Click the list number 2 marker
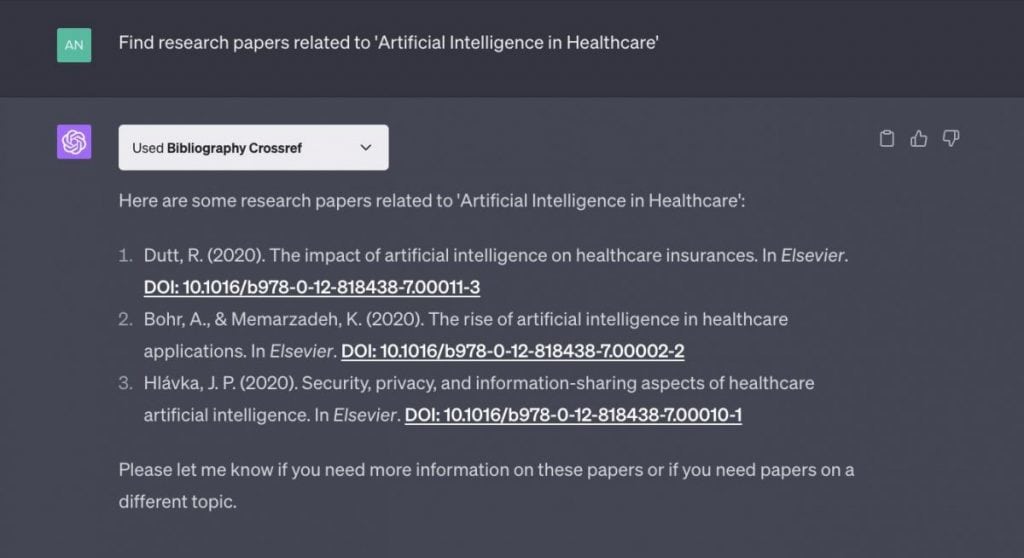 pyautogui.click(x=125, y=320)
